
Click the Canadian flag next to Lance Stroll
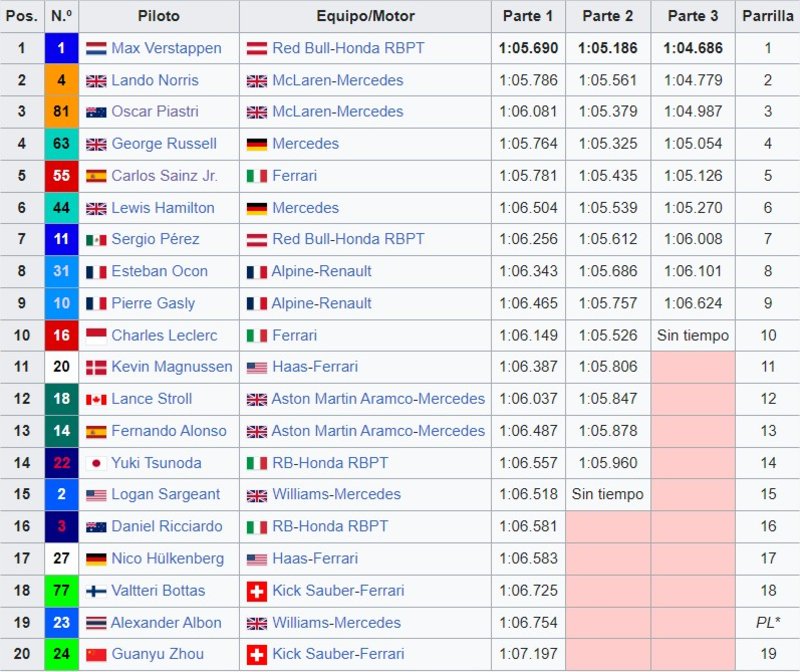click(96, 399)
